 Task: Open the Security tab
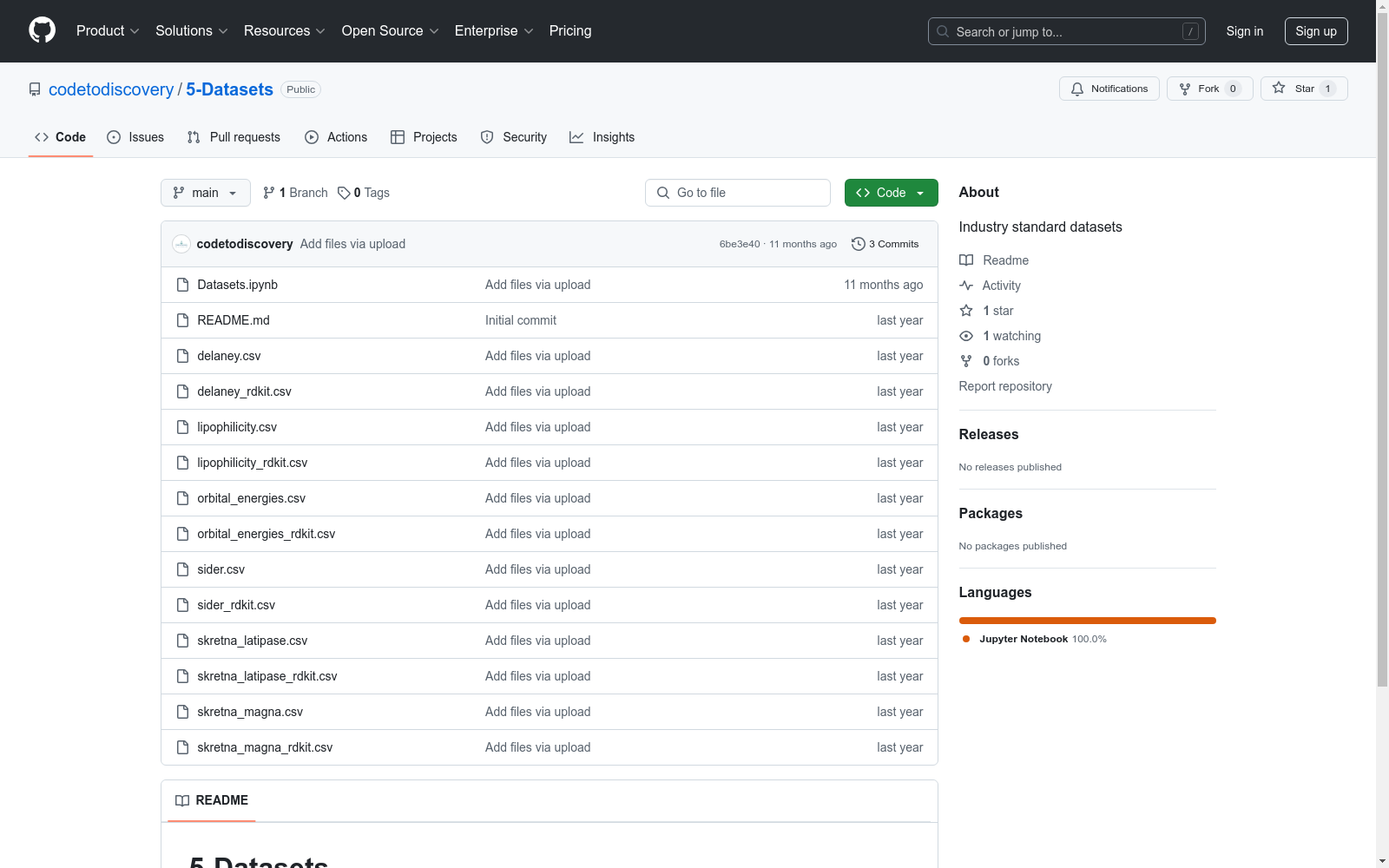pyautogui.click(x=514, y=137)
